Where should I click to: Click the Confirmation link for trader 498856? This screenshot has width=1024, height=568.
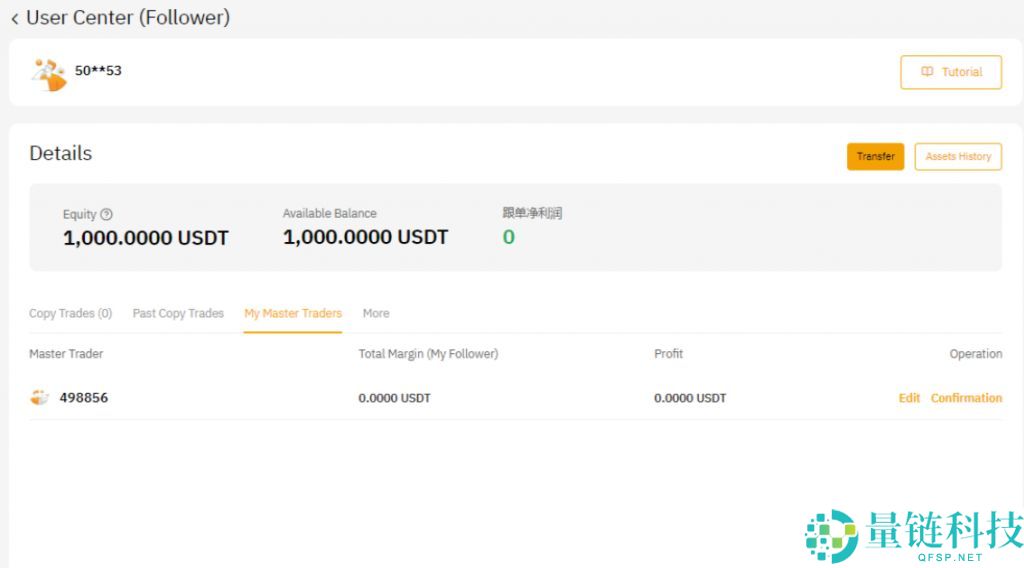click(x=966, y=398)
